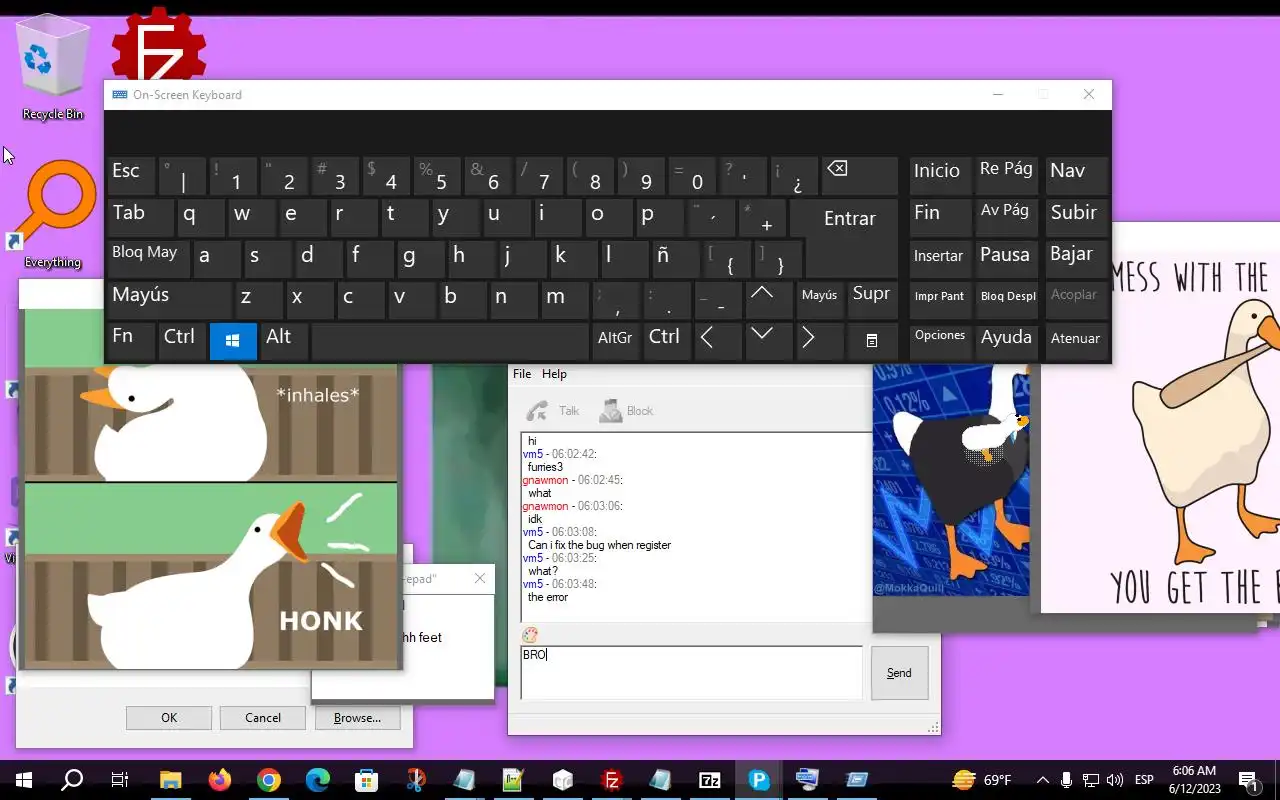Open FileZilla from the taskbar
The image size is (1280, 800).
click(x=611, y=780)
